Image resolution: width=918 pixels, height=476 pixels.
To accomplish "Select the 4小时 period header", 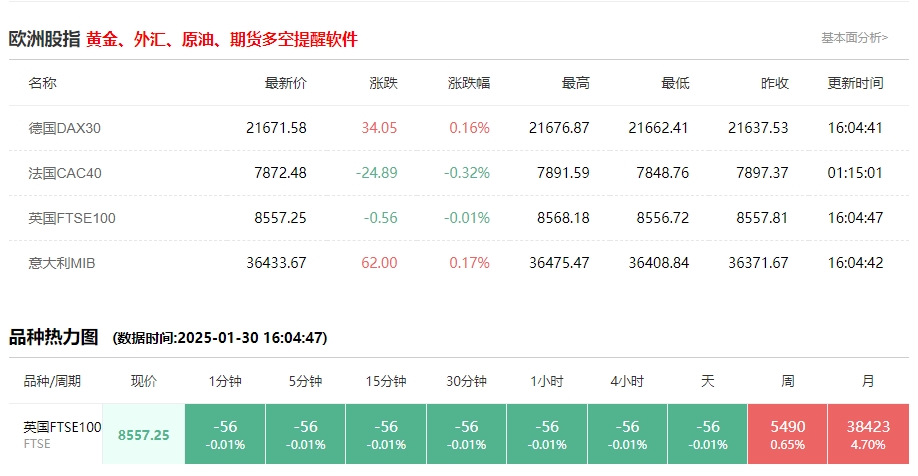I will (x=627, y=382).
